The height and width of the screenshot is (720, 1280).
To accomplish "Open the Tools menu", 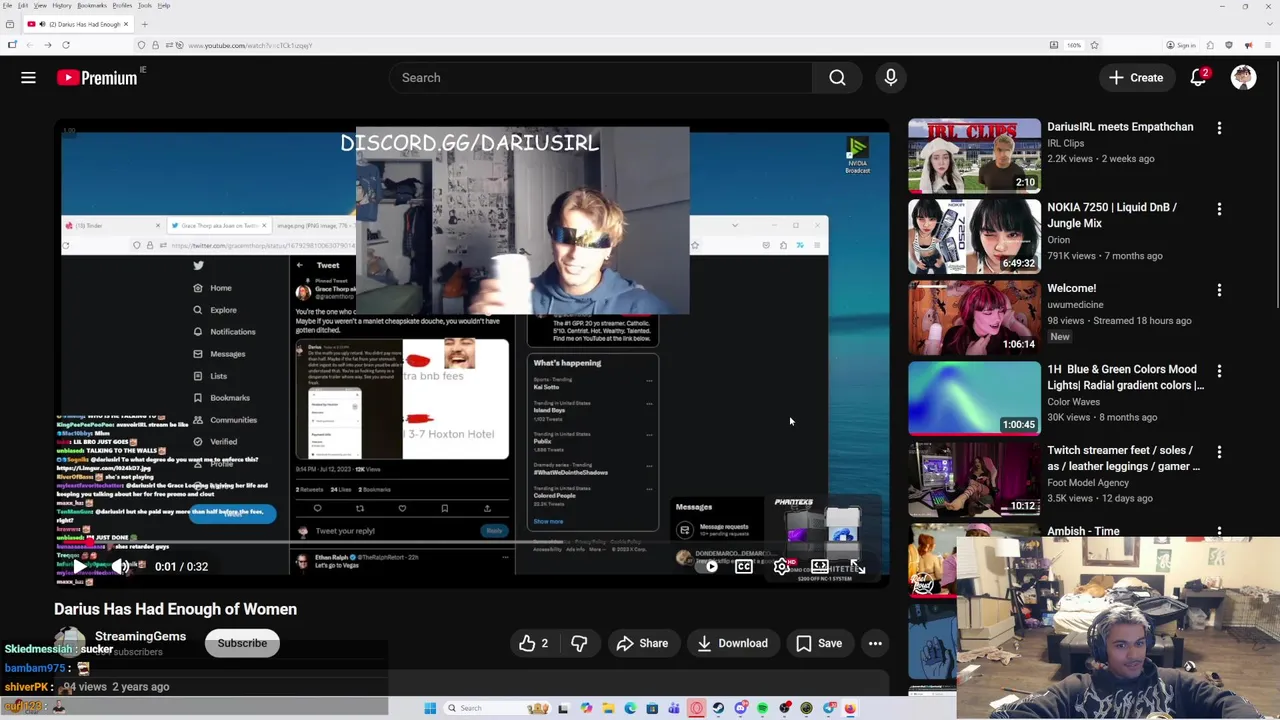I will tap(145, 5).
